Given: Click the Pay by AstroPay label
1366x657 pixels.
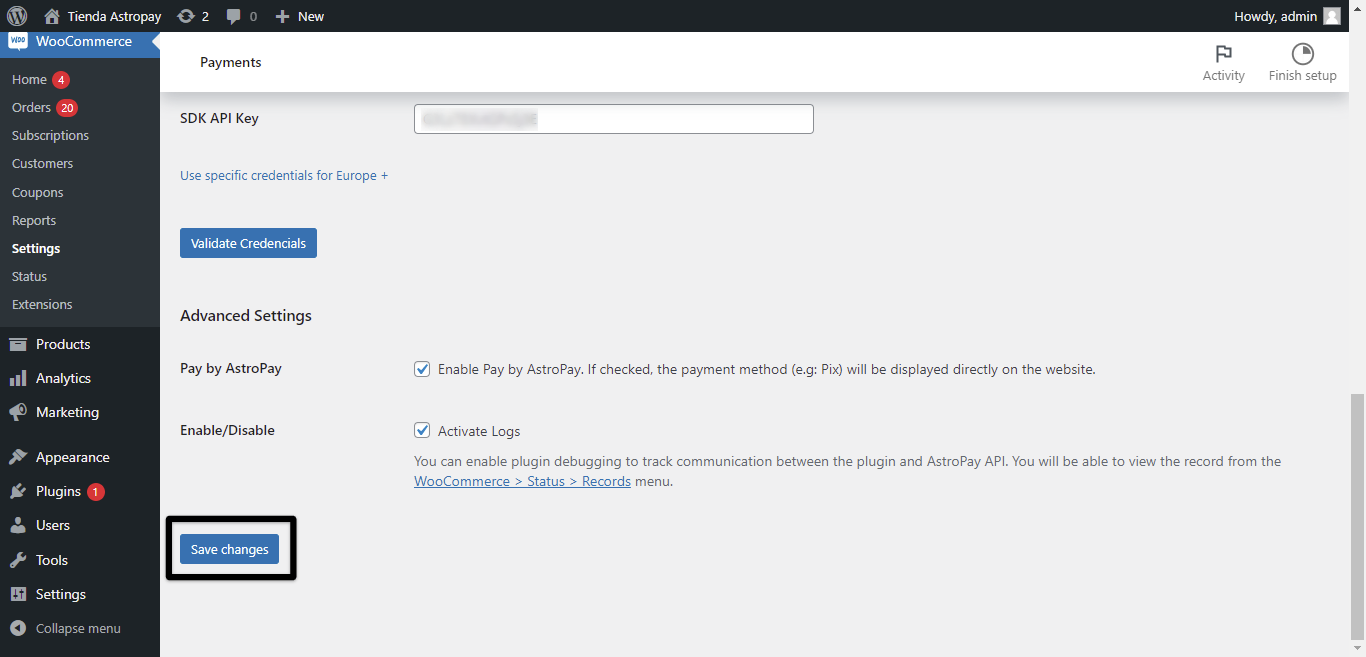Looking at the screenshot, I should [231, 368].
